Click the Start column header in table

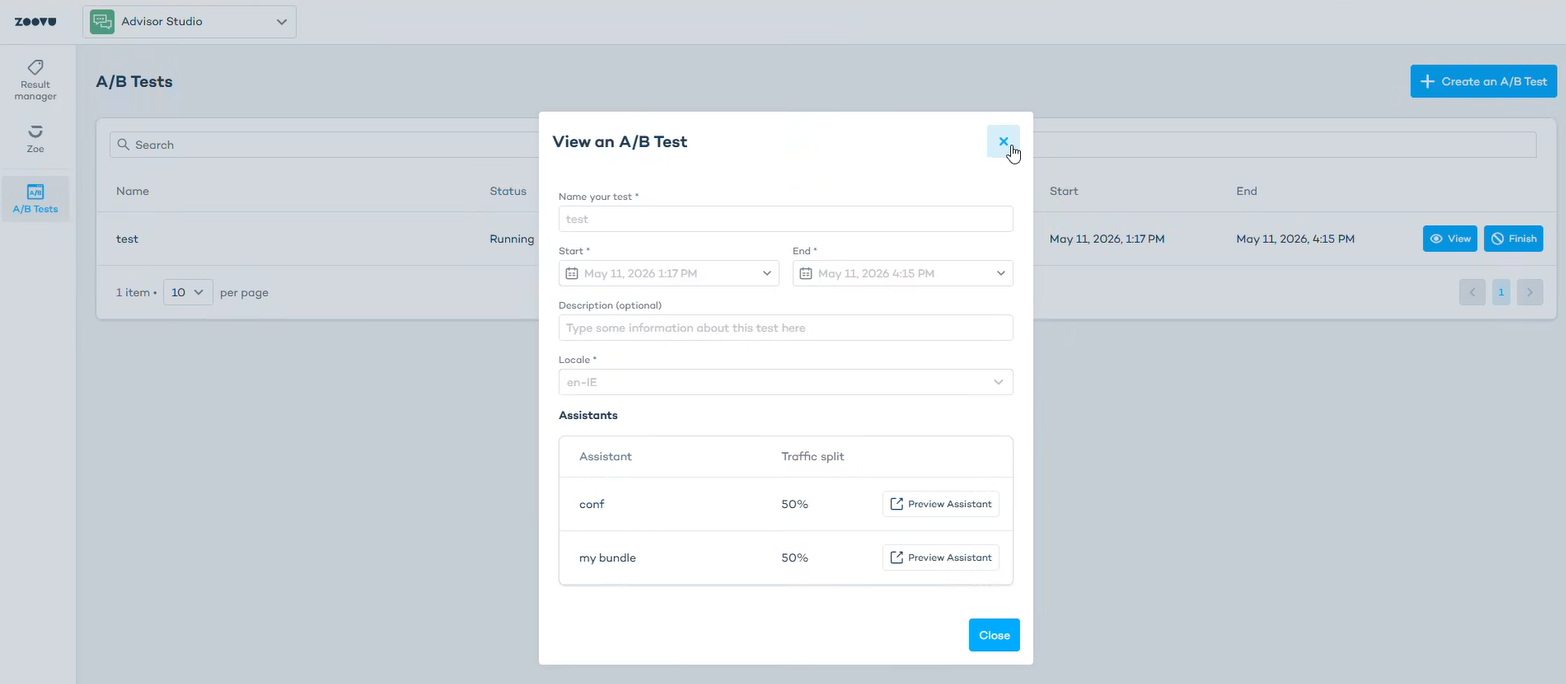pyautogui.click(x=1064, y=191)
